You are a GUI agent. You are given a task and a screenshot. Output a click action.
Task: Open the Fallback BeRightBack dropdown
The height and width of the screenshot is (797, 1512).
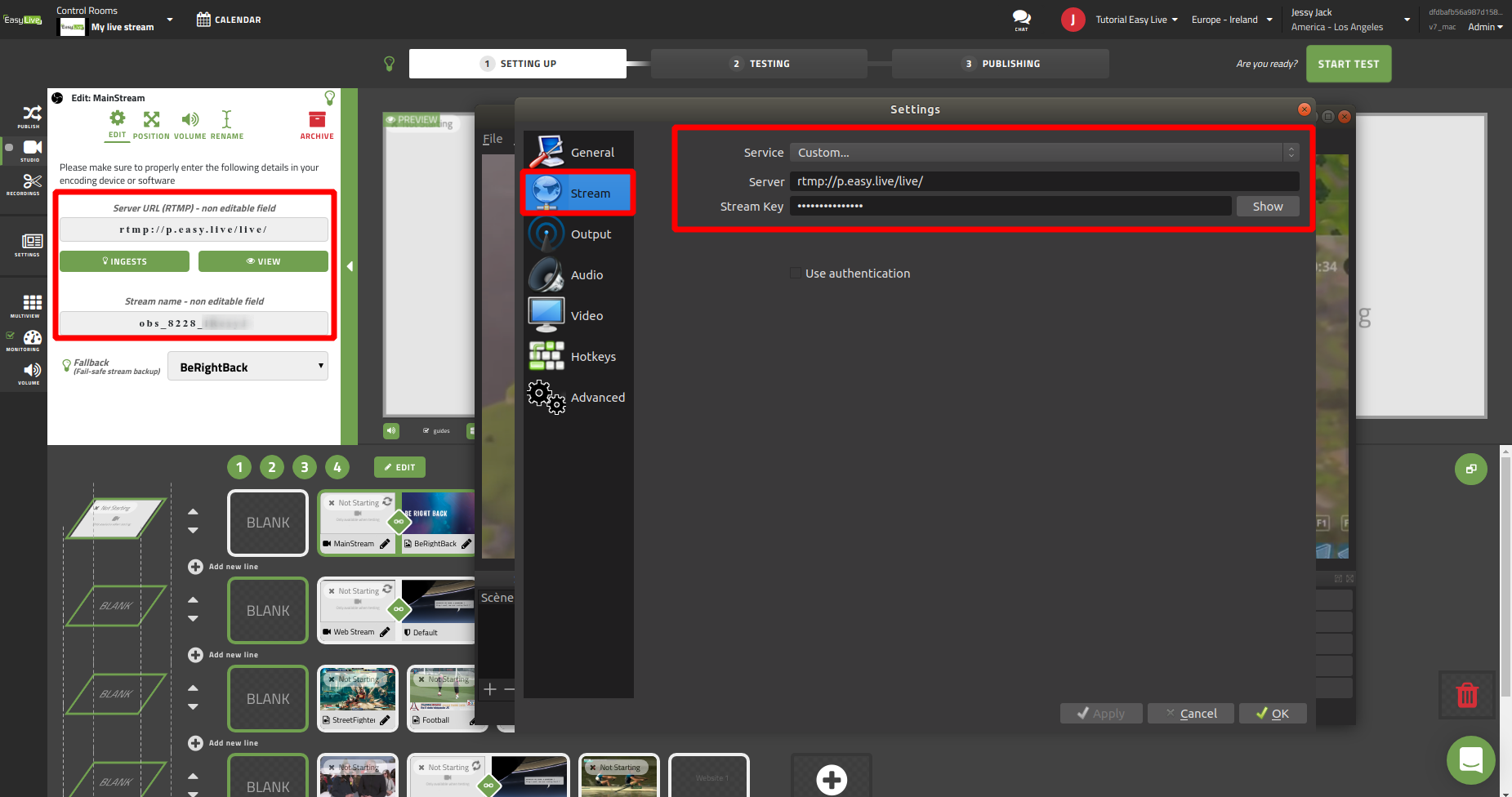(248, 367)
